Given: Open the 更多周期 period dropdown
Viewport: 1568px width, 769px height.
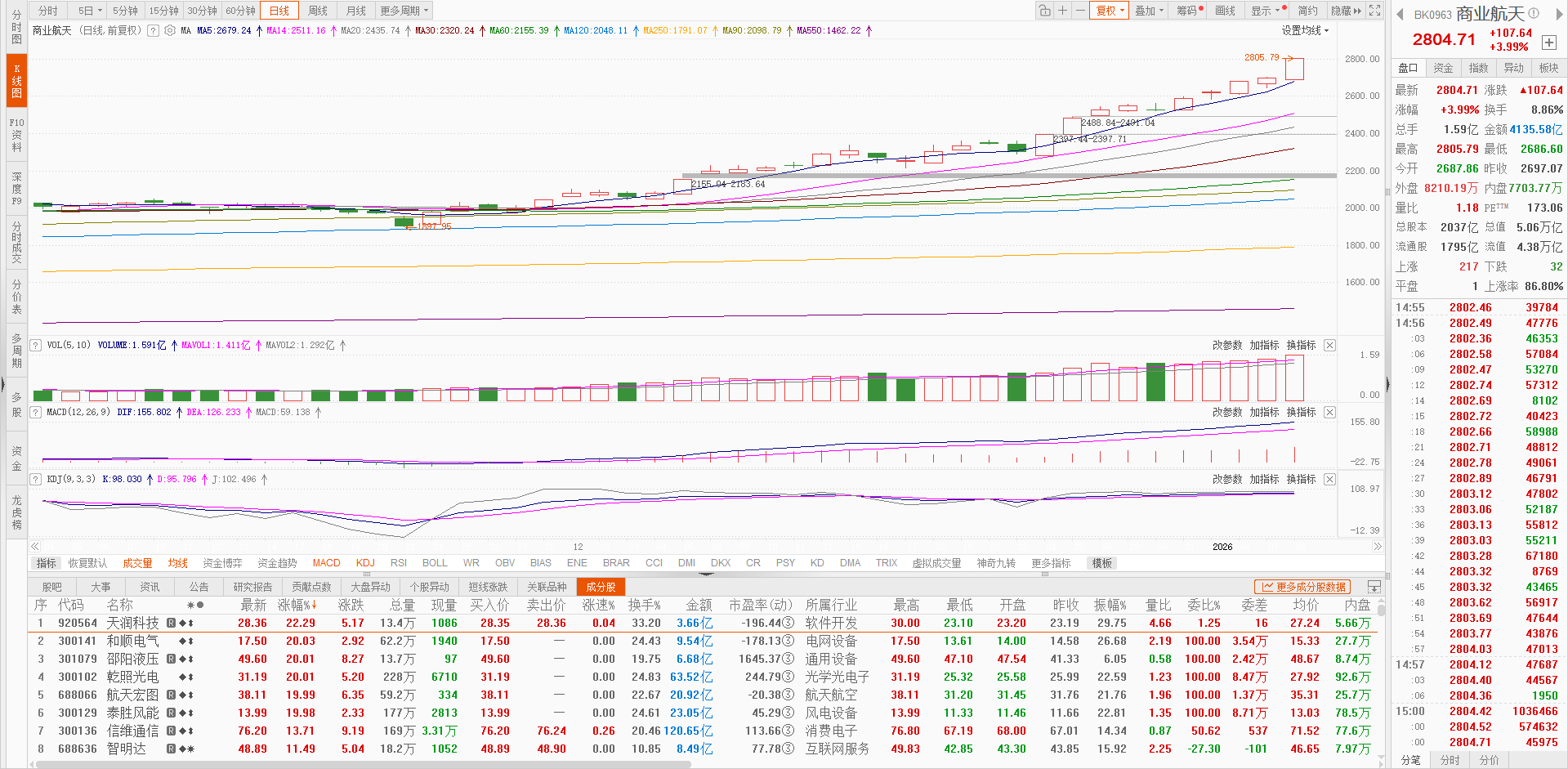Looking at the screenshot, I should pyautogui.click(x=404, y=11).
